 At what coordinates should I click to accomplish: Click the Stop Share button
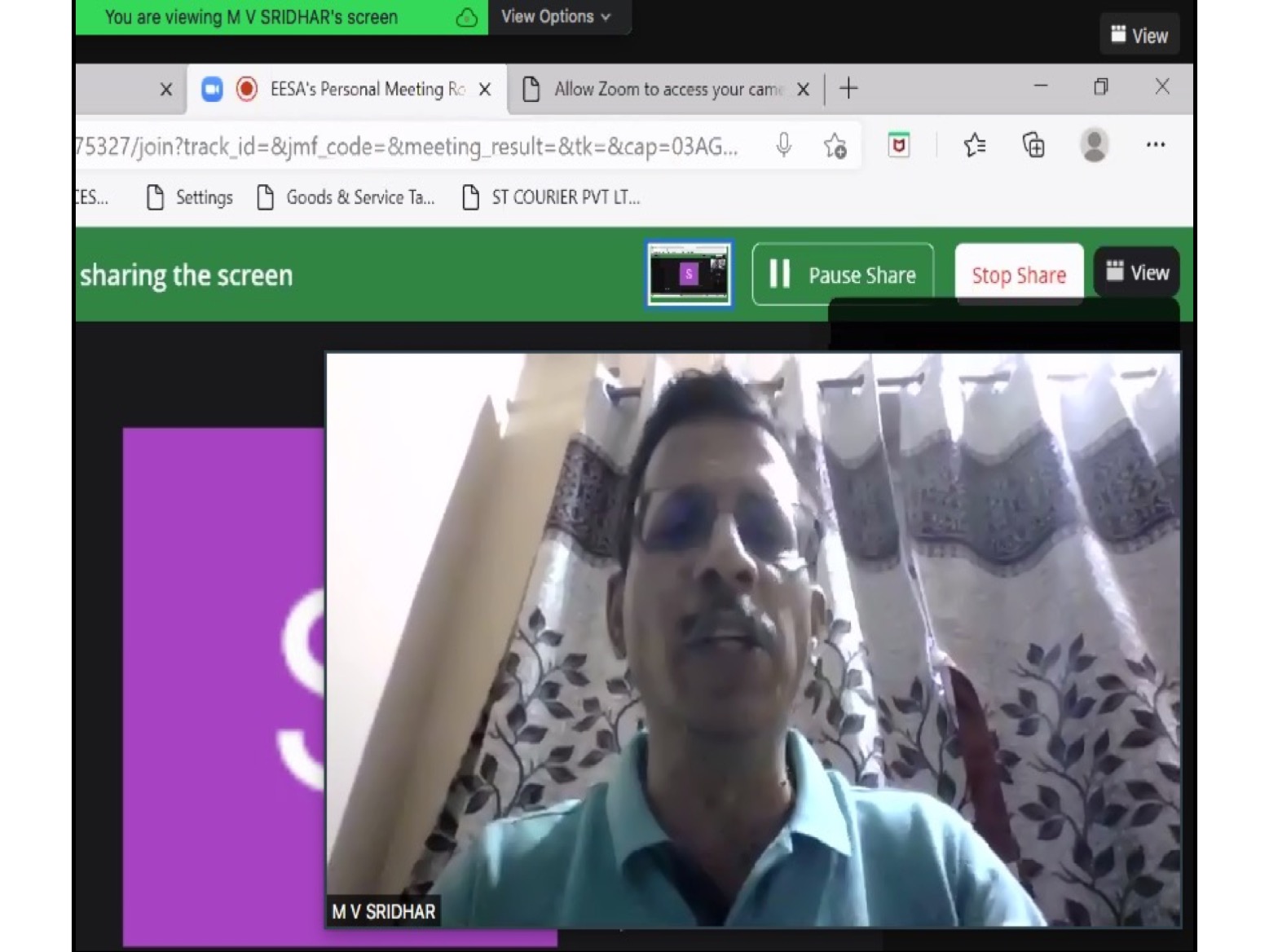coord(1019,275)
